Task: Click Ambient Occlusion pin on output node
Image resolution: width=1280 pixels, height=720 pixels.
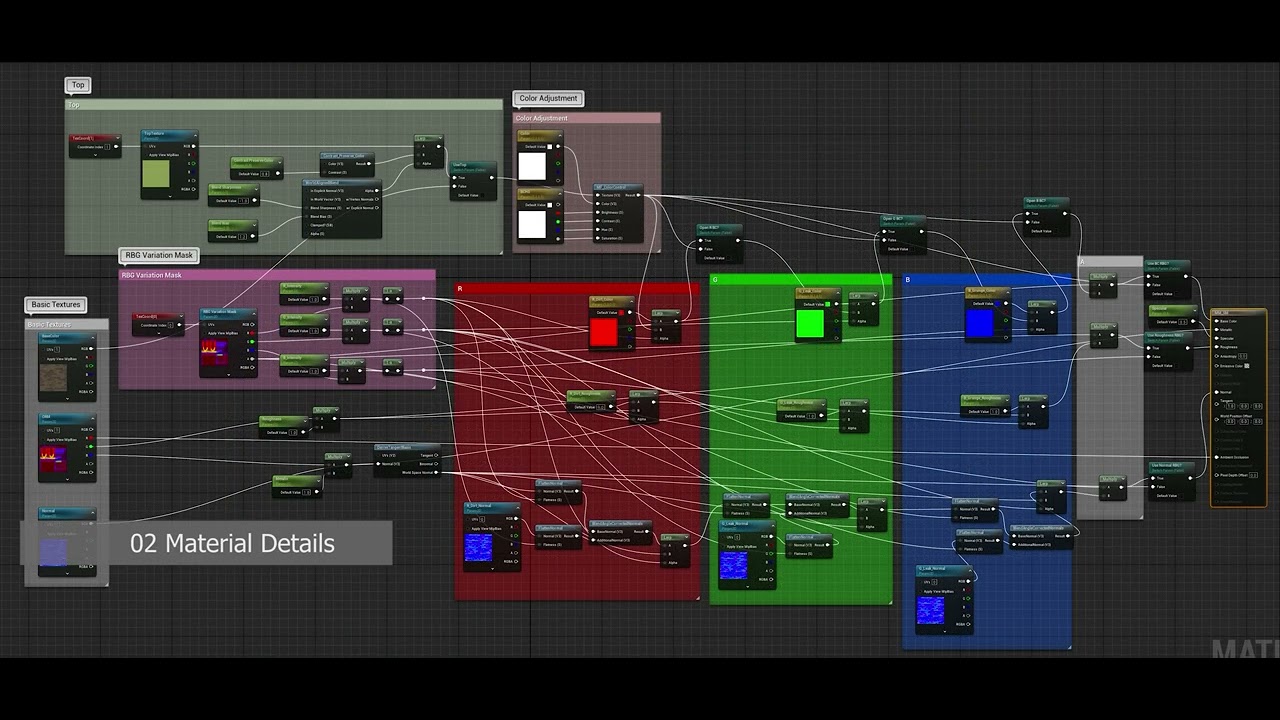Action: coord(1216,457)
